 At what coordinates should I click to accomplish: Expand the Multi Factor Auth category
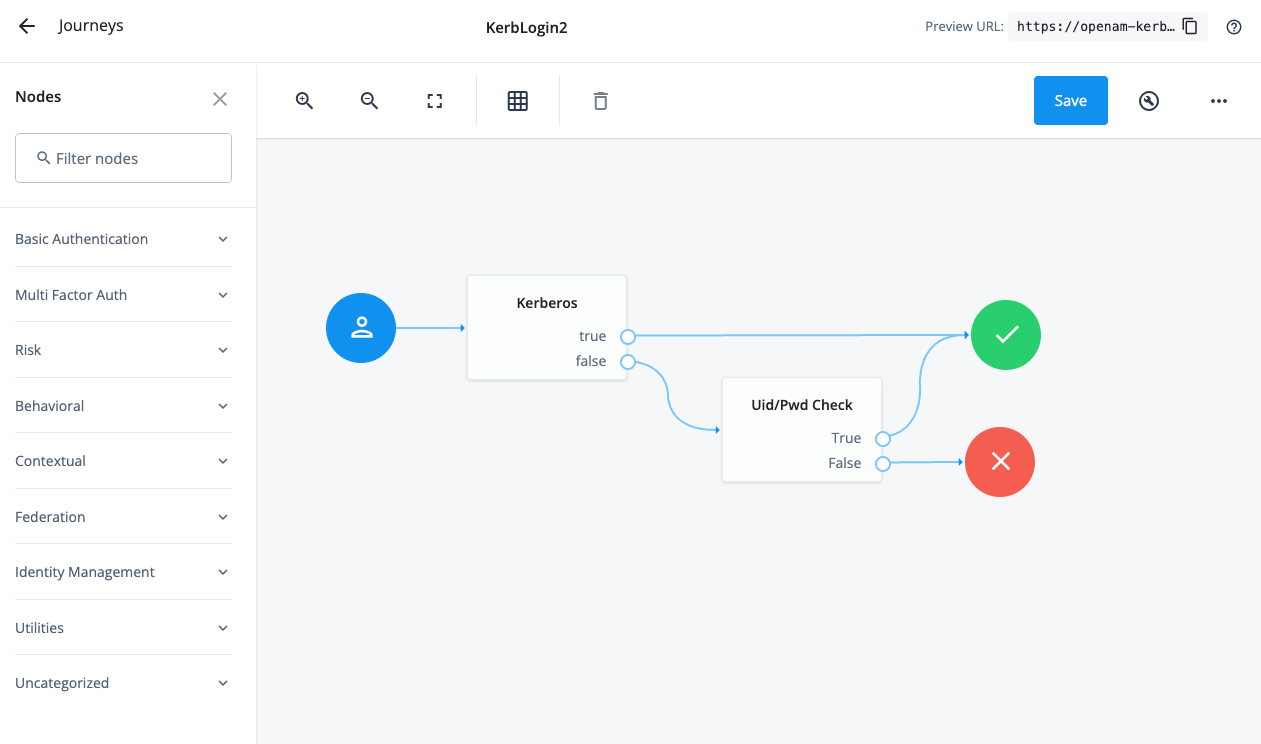[123, 295]
